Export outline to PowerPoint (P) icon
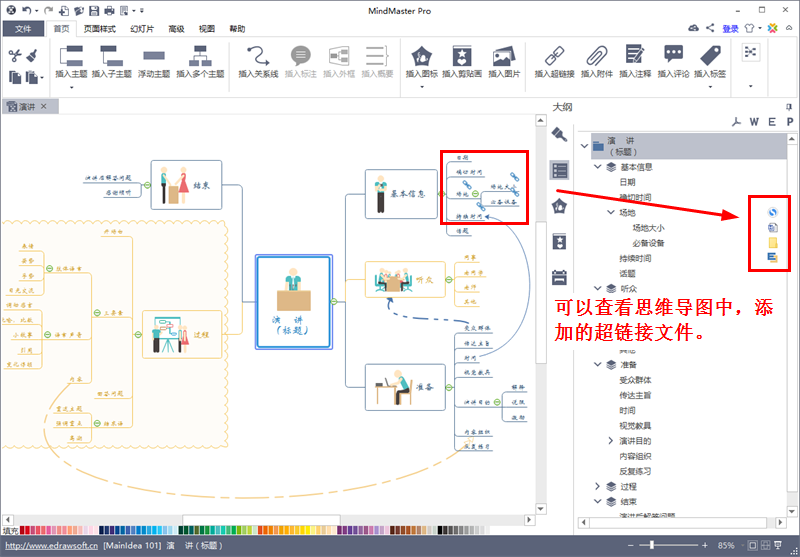Image resolution: width=800 pixels, height=557 pixels. pyautogui.click(x=790, y=121)
